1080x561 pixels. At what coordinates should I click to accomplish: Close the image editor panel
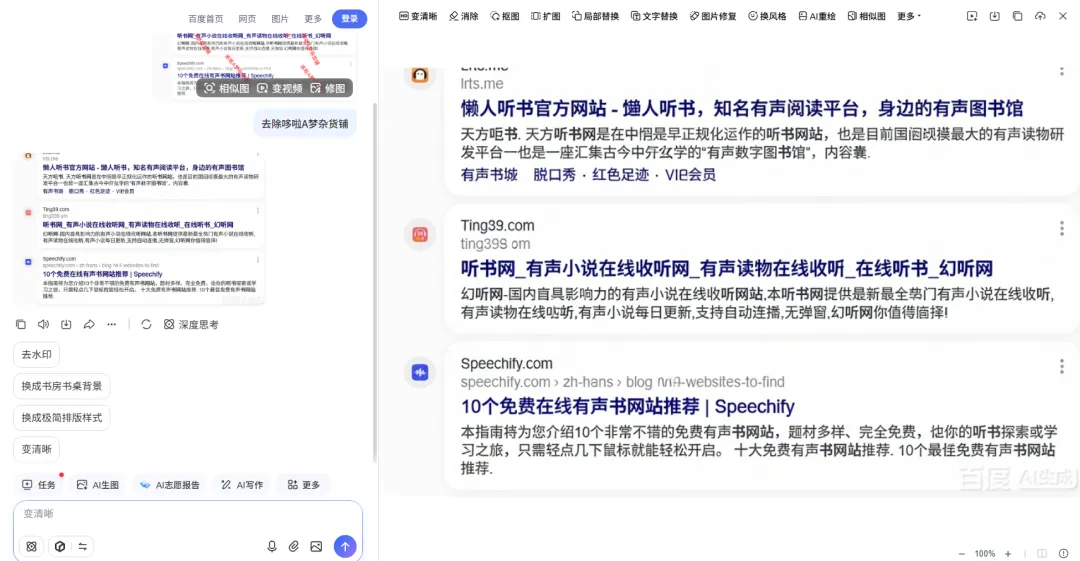click(x=1063, y=16)
